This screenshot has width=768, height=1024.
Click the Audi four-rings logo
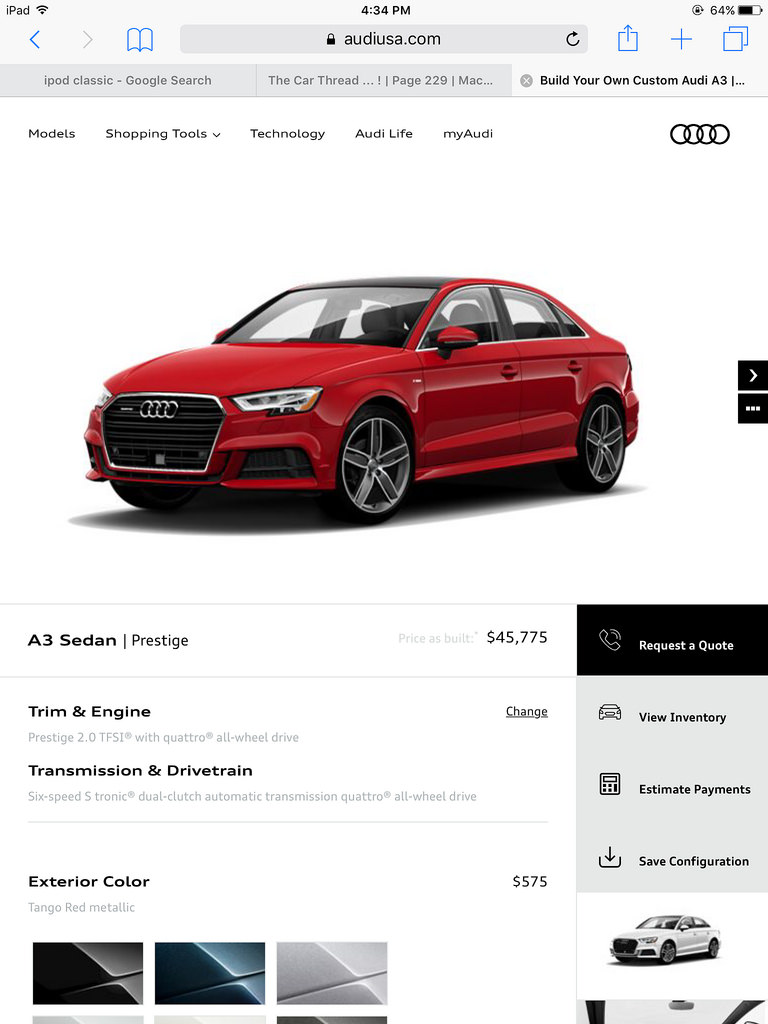[699, 134]
